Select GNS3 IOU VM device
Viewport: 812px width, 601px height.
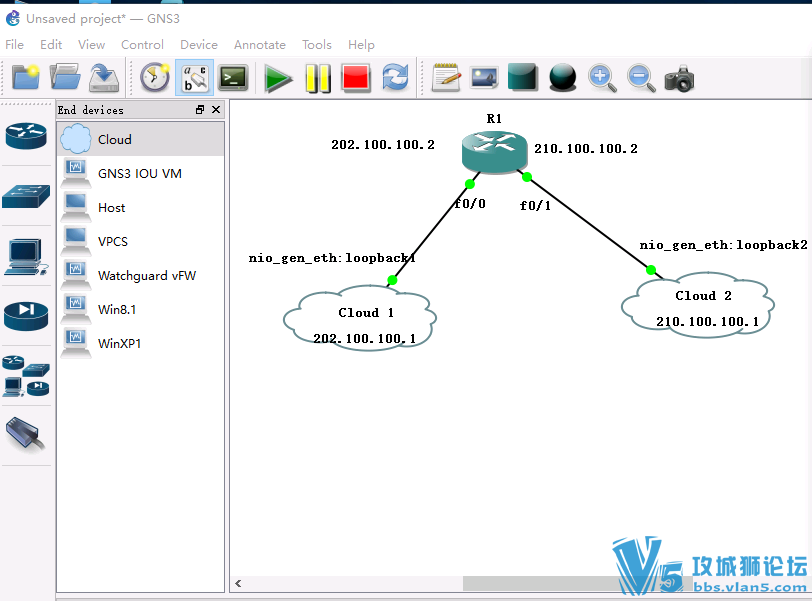tap(140, 173)
